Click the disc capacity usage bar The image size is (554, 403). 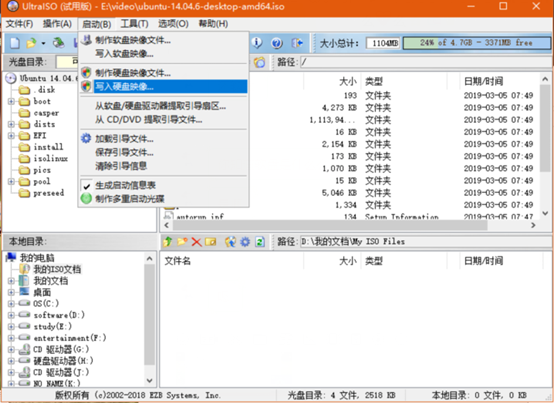click(476, 43)
